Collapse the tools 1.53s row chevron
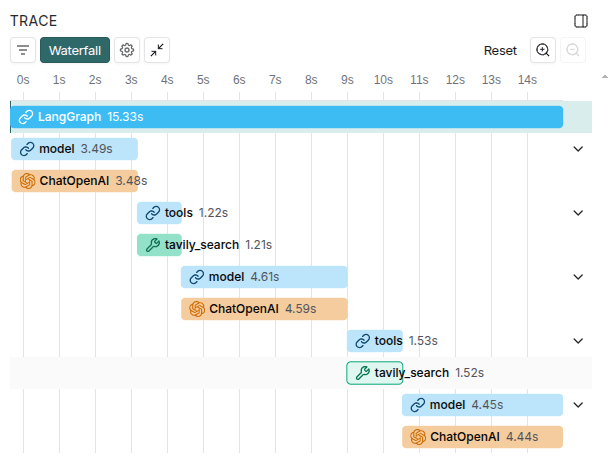 [x=577, y=341]
